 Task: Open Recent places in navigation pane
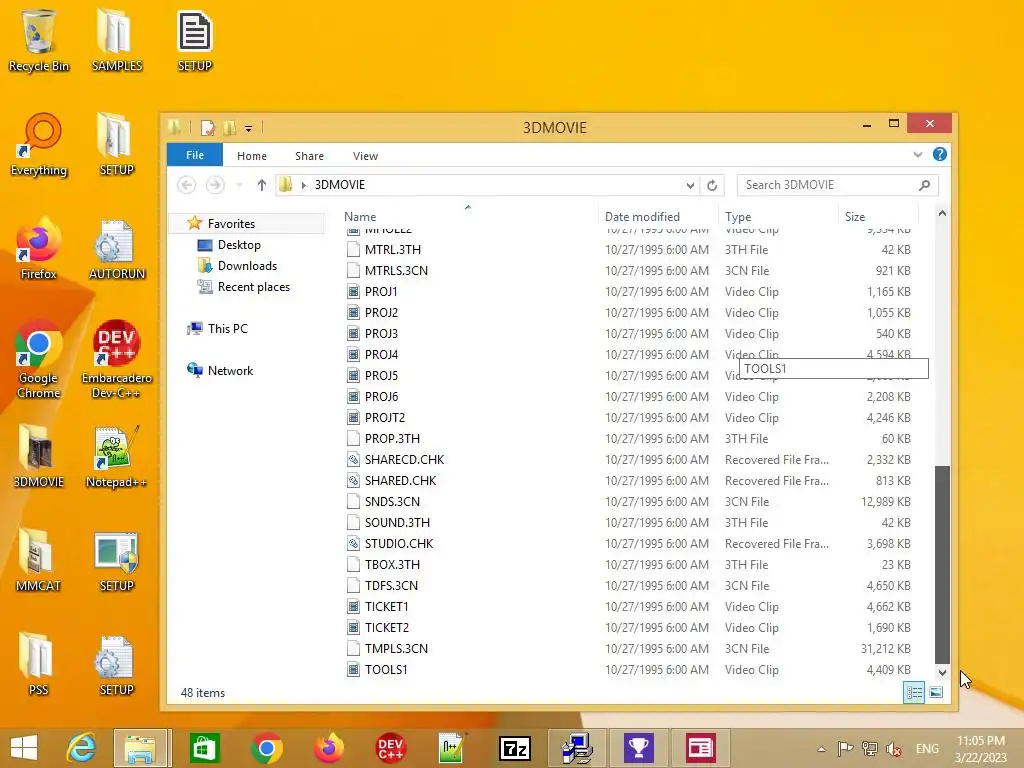253,287
